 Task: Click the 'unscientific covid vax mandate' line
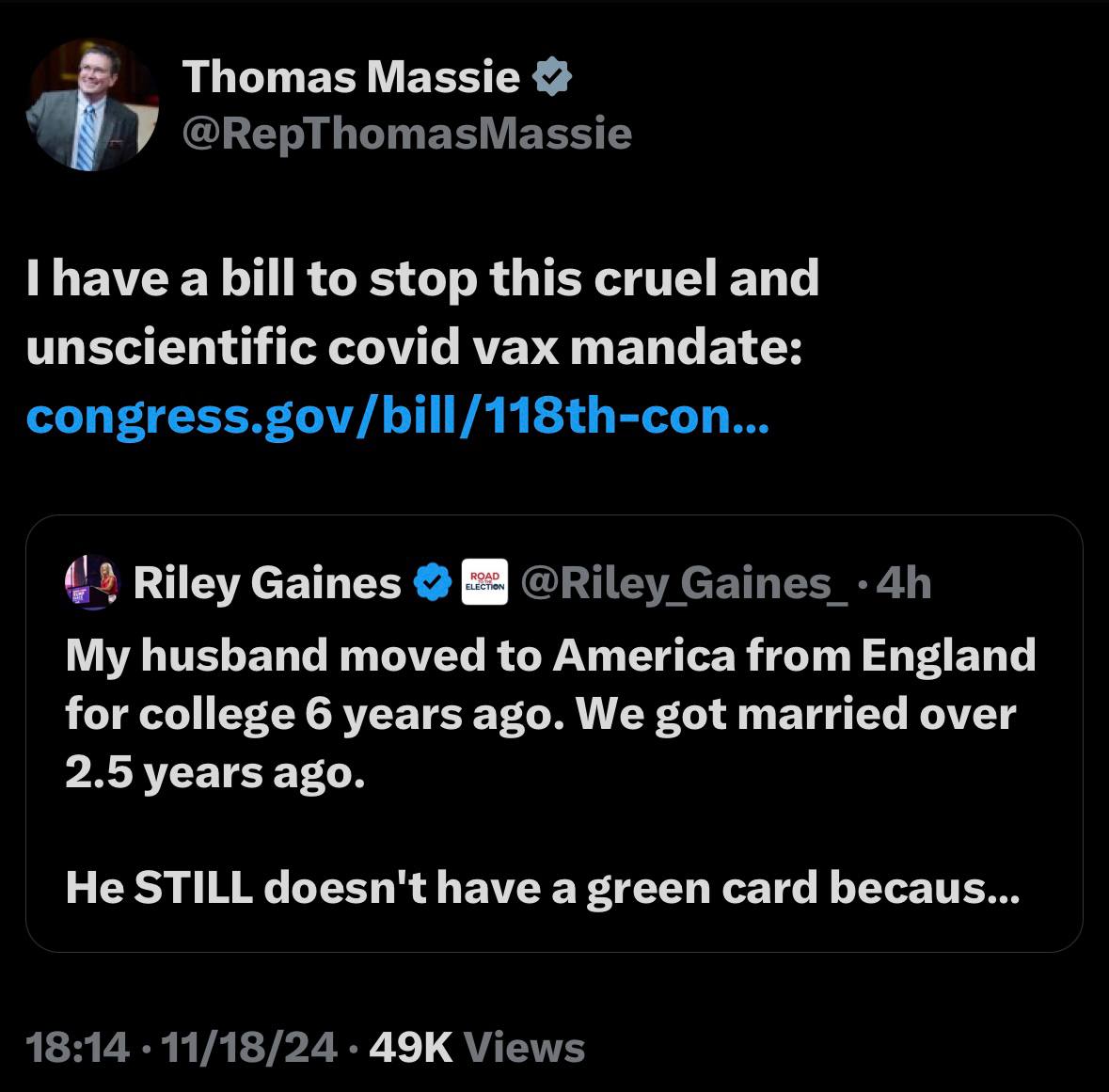pos(415,346)
